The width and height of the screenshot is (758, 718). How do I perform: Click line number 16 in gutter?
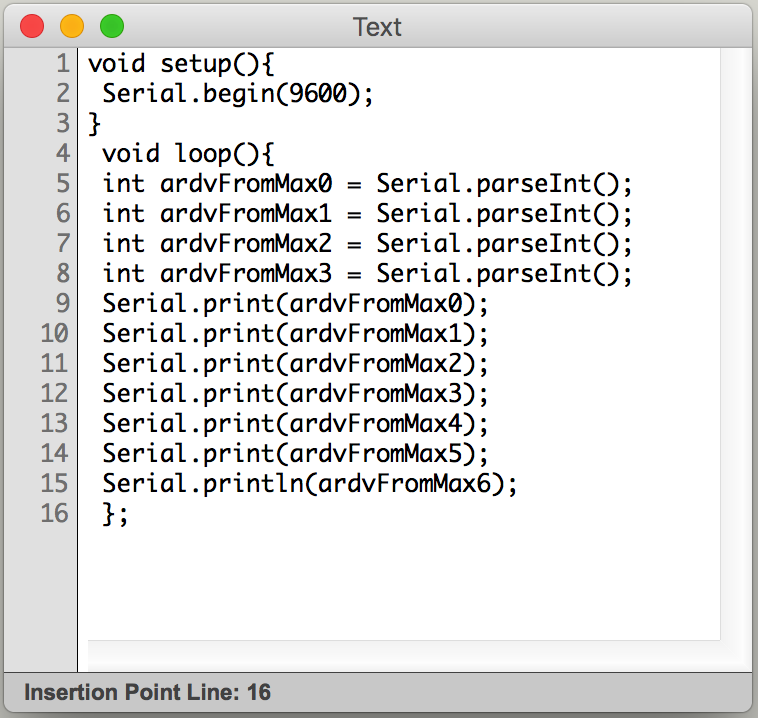click(55, 513)
